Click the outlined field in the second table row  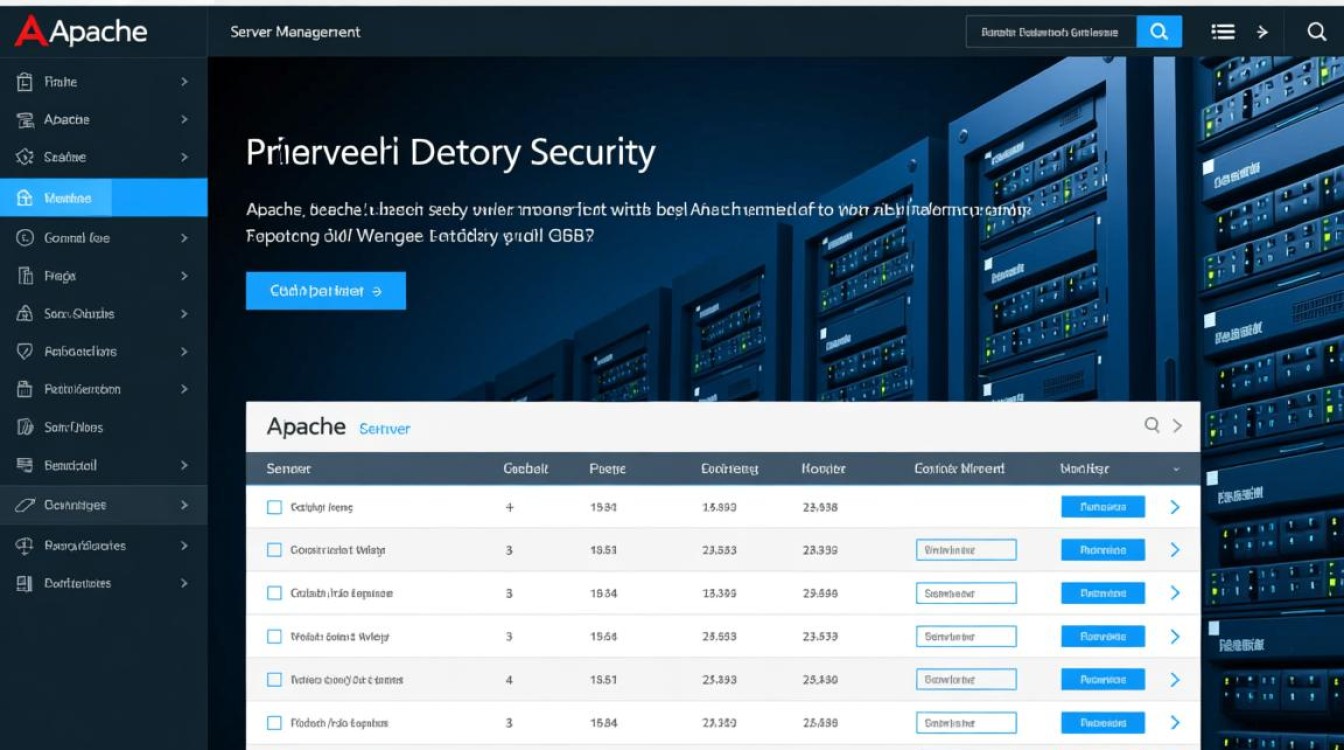pyautogui.click(x=965, y=550)
